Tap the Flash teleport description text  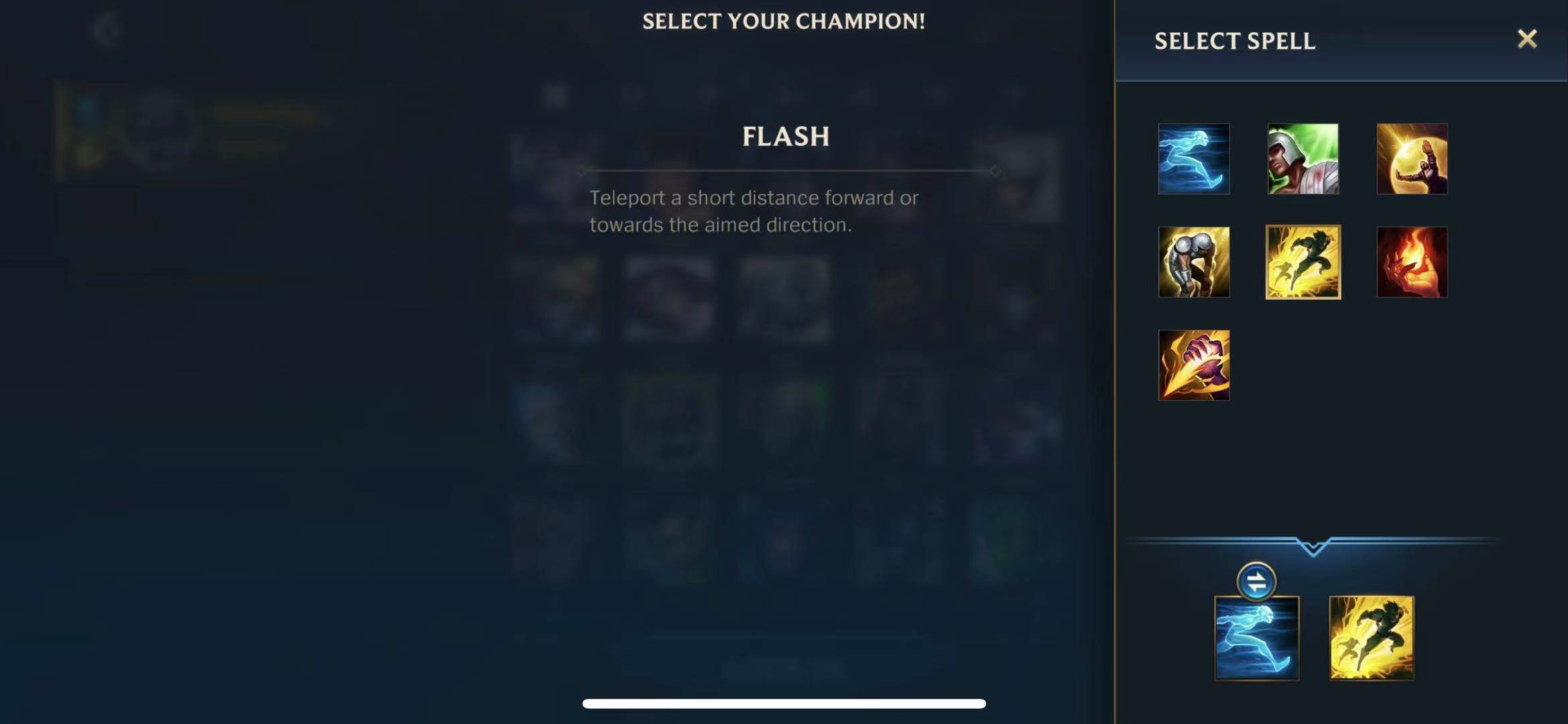click(753, 211)
